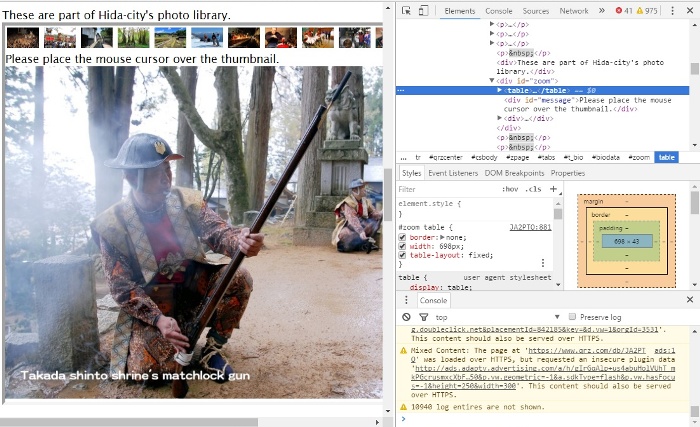Expand the div node below message div
The width and height of the screenshot is (700, 427).
pyautogui.click(x=500, y=118)
